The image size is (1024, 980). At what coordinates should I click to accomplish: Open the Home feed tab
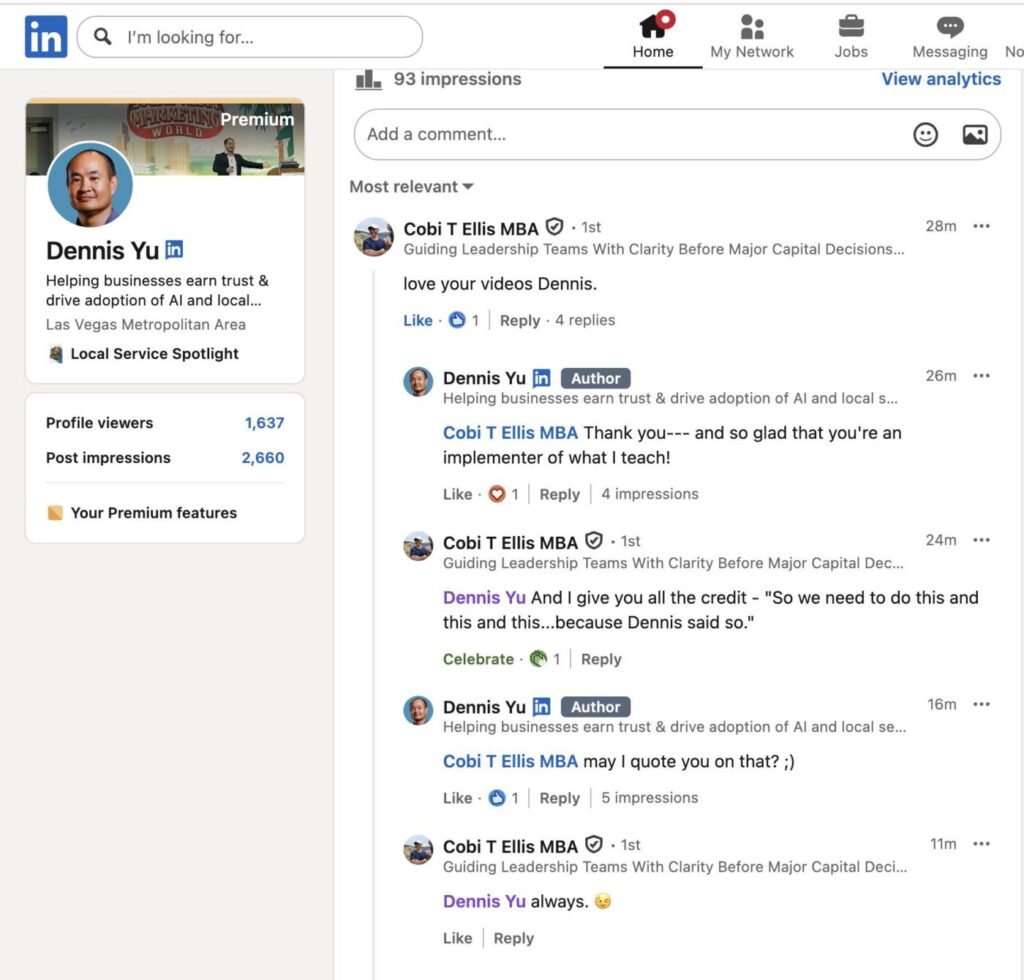[x=653, y=37]
